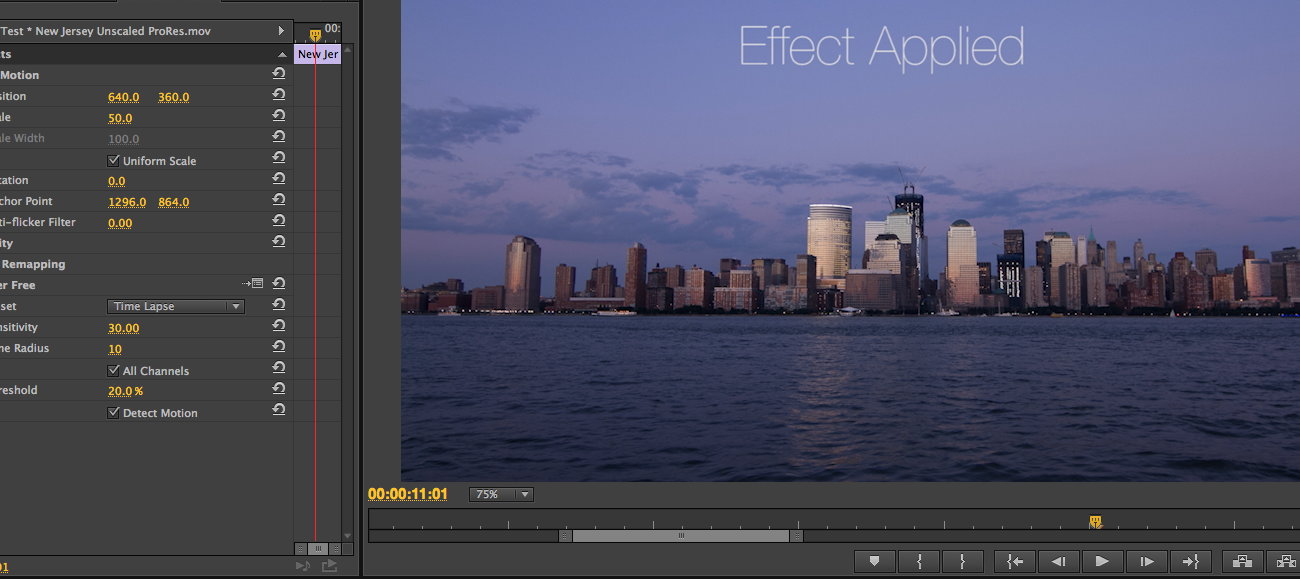Collapse the effects header triangle
The width and height of the screenshot is (1300, 579).
pos(282,55)
